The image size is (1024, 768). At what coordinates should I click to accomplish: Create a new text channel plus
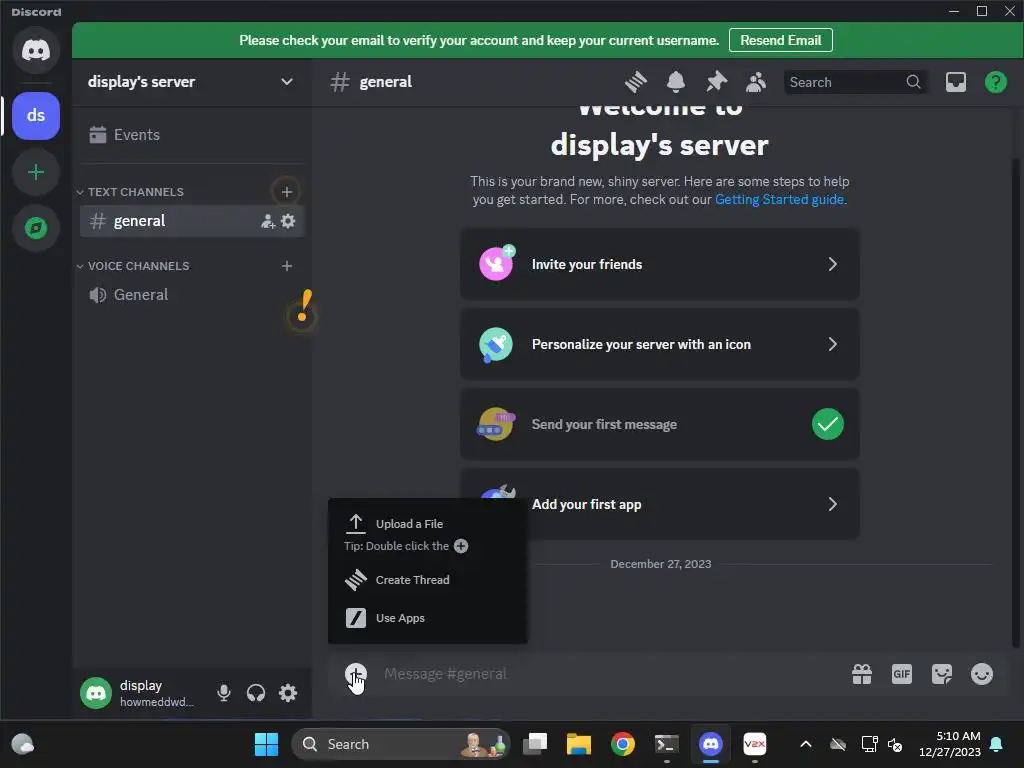coord(287,192)
